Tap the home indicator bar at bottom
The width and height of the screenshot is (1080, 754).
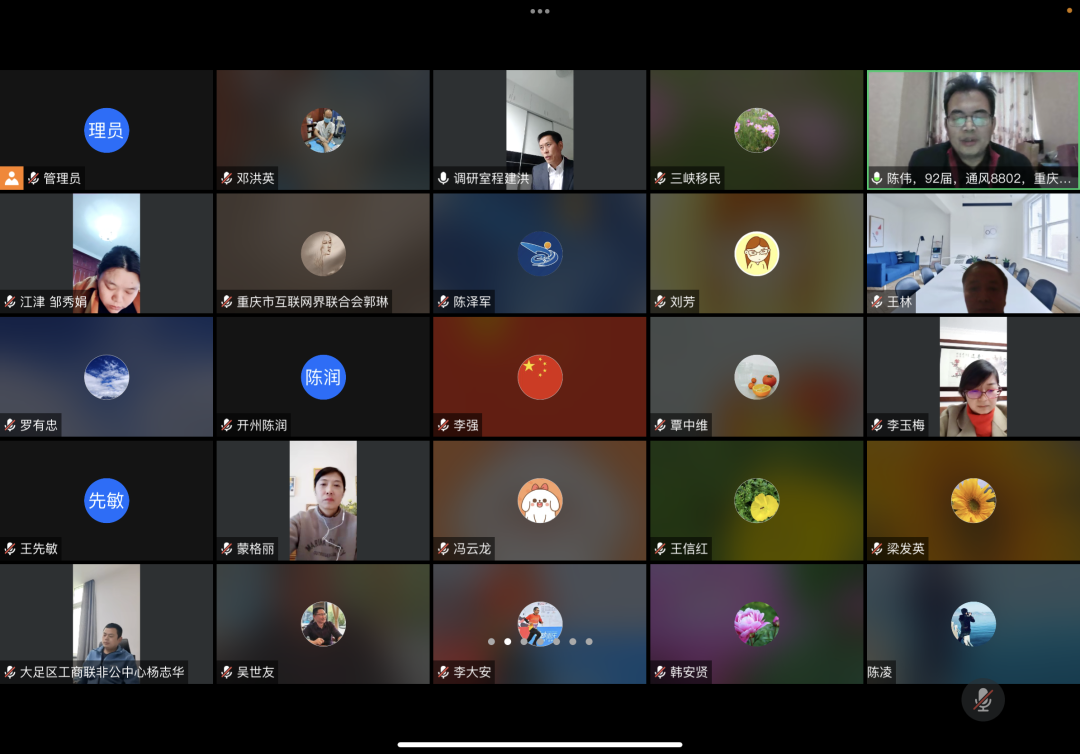point(540,744)
